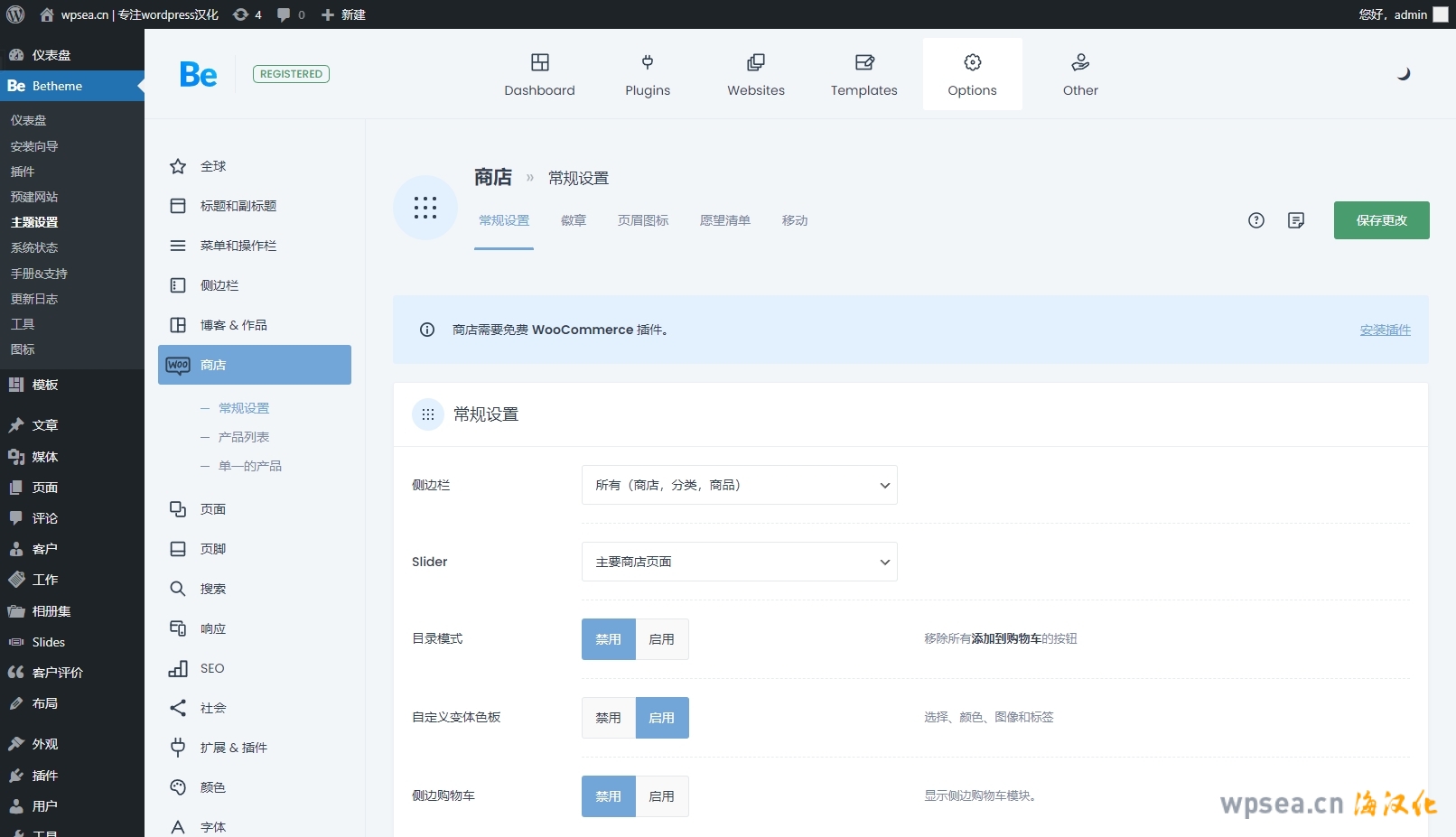Open the notes icon beside save button

pos(1295,220)
